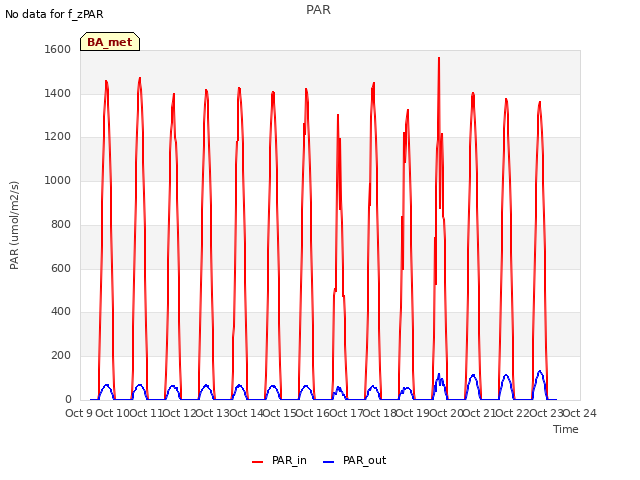
Task: Click the Oct 9 x-axis tick label
Action: pyautogui.click(x=79, y=413)
